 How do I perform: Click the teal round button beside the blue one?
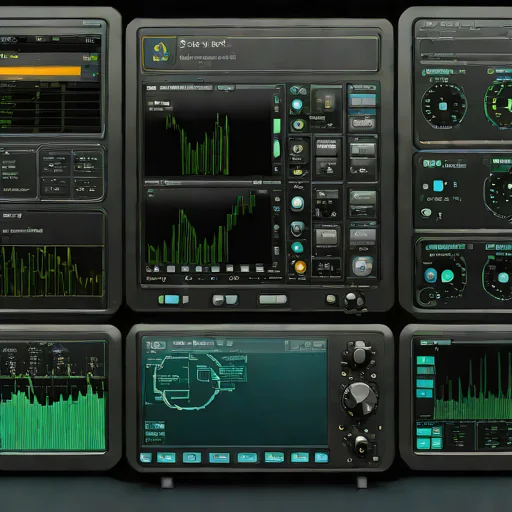click(x=447, y=276)
